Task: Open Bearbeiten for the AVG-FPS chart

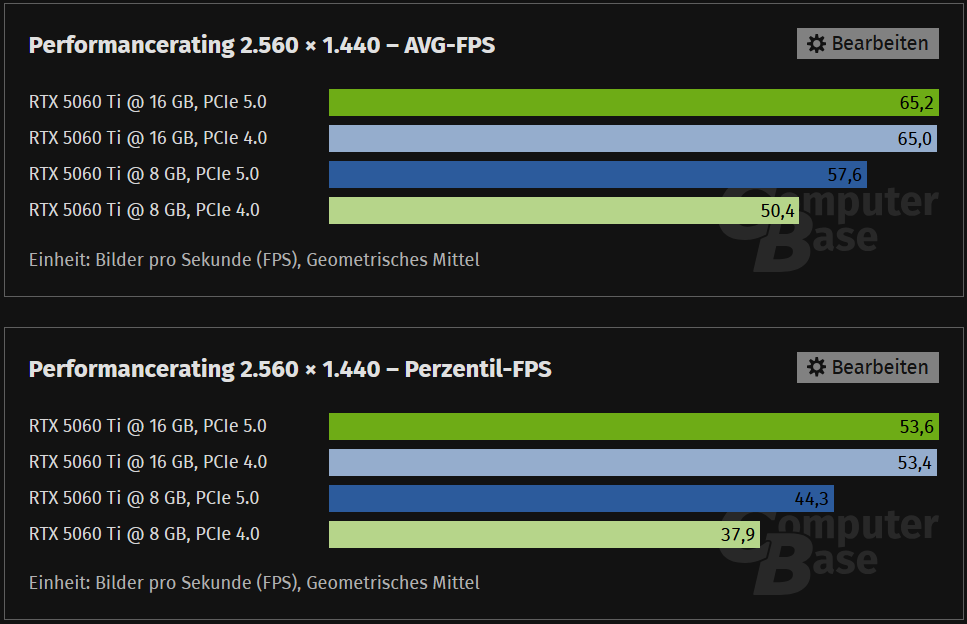Action: [868, 44]
